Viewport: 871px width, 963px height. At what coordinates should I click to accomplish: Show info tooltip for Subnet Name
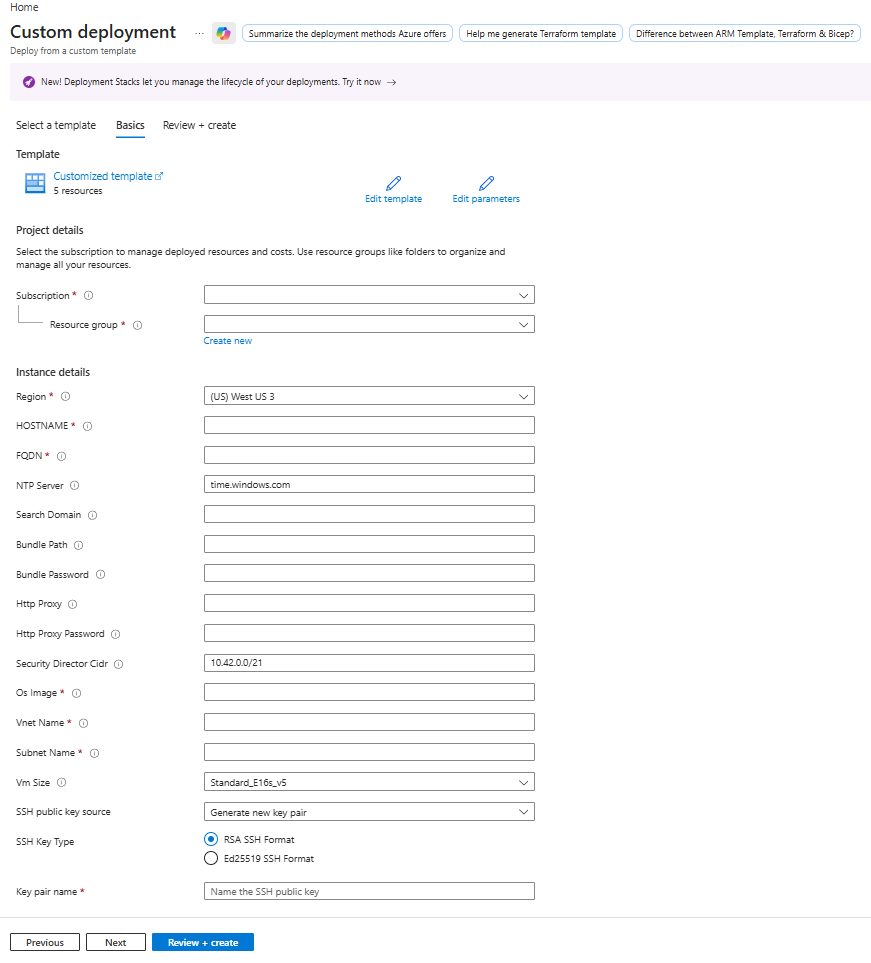pos(95,753)
